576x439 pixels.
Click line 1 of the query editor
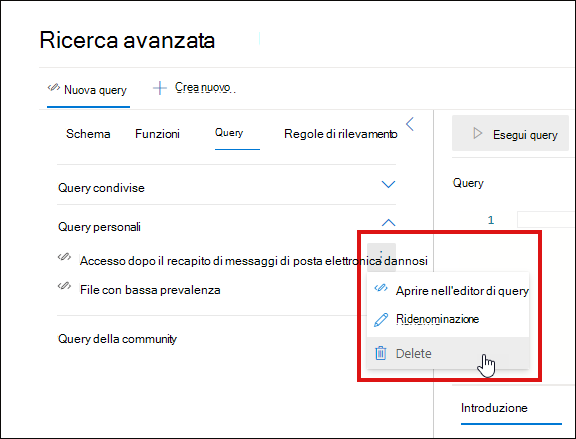point(546,220)
